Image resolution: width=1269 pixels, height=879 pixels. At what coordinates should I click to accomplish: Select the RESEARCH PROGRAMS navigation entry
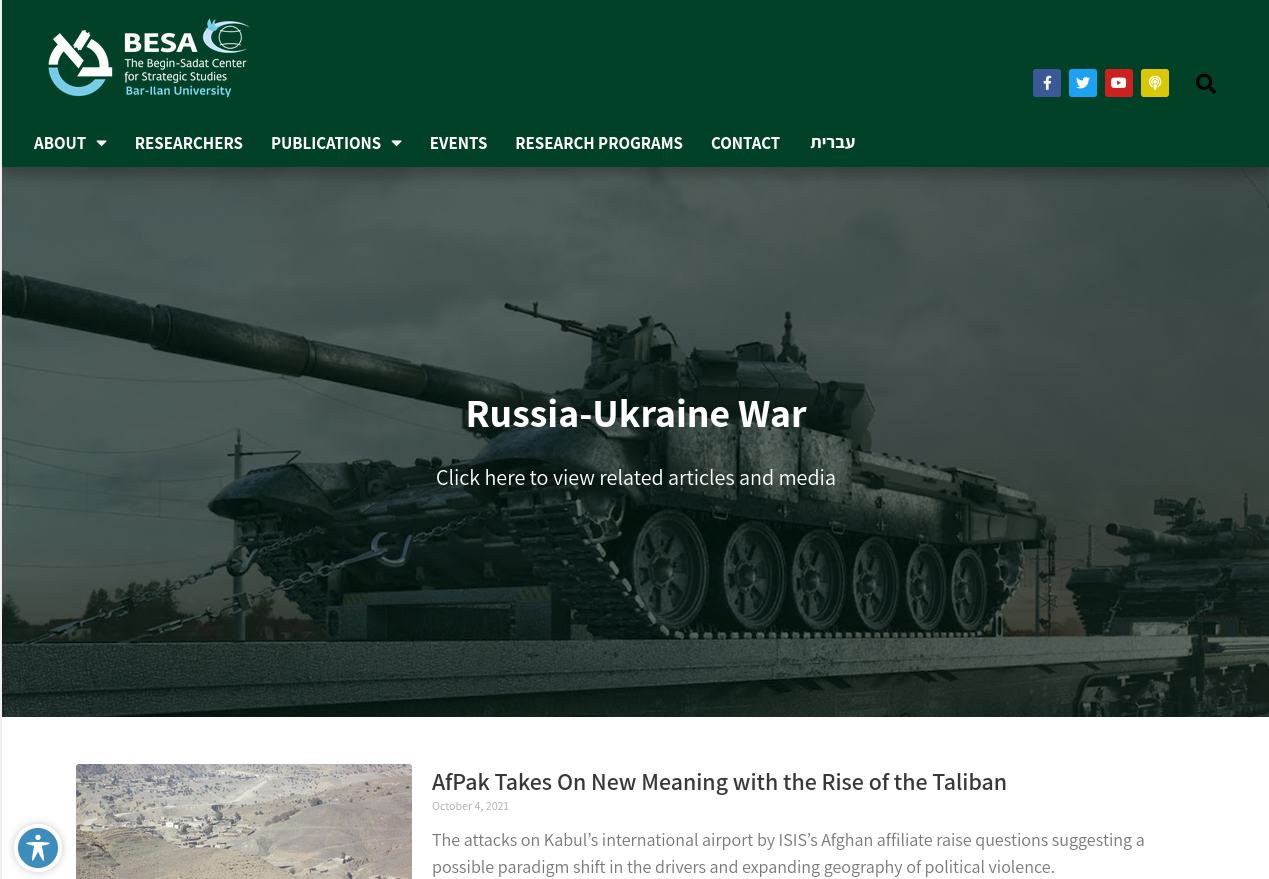point(598,142)
